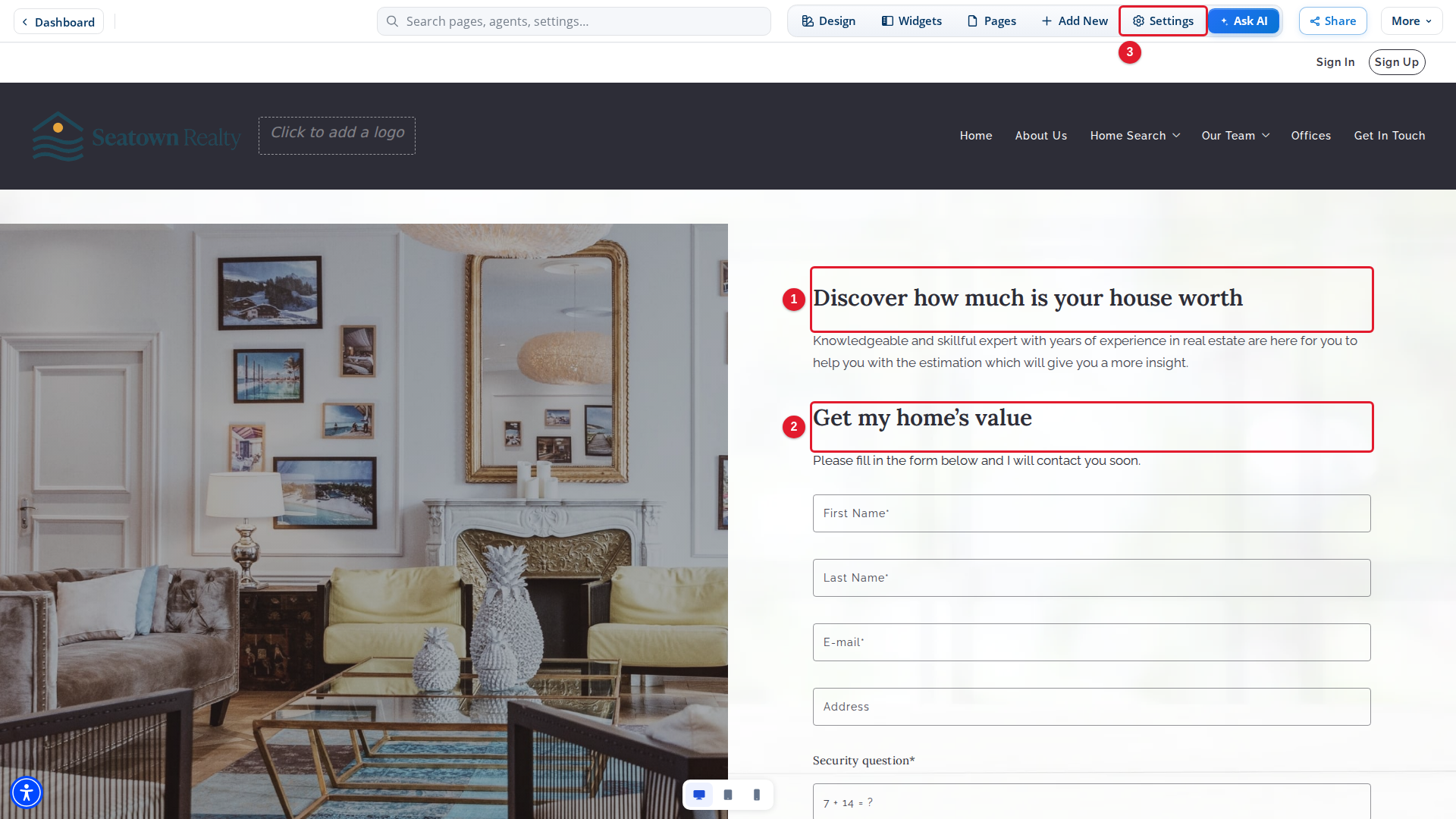Click the Sign Up button
The height and width of the screenshot is (819, 1456).
click(1396, 62)
